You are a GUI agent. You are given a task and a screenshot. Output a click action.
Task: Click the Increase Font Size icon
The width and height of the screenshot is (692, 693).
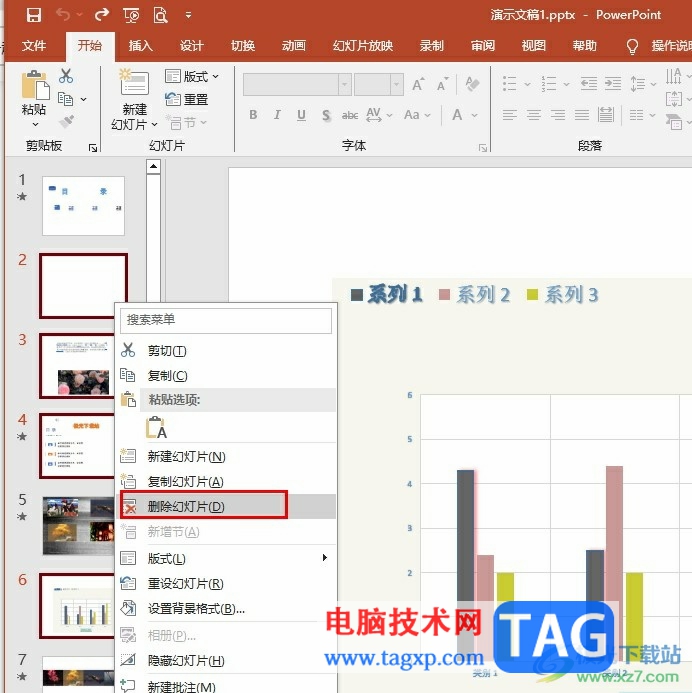pos(418,84)
